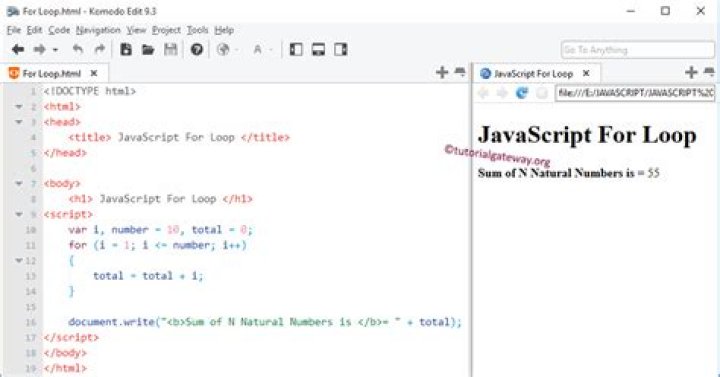Click the browser preview globe icon
The height and width of the screenshot is (377, 720).
pos(223,49)
